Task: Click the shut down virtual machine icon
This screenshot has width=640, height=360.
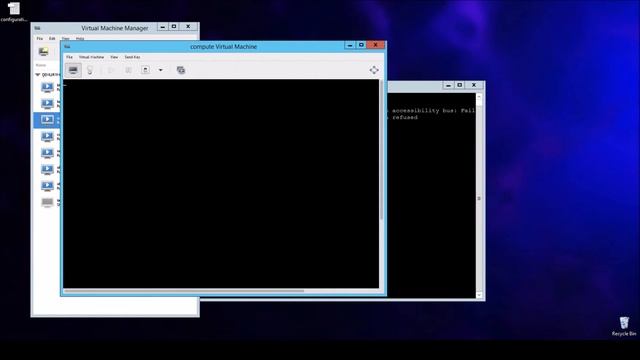Action: point(145,70)
